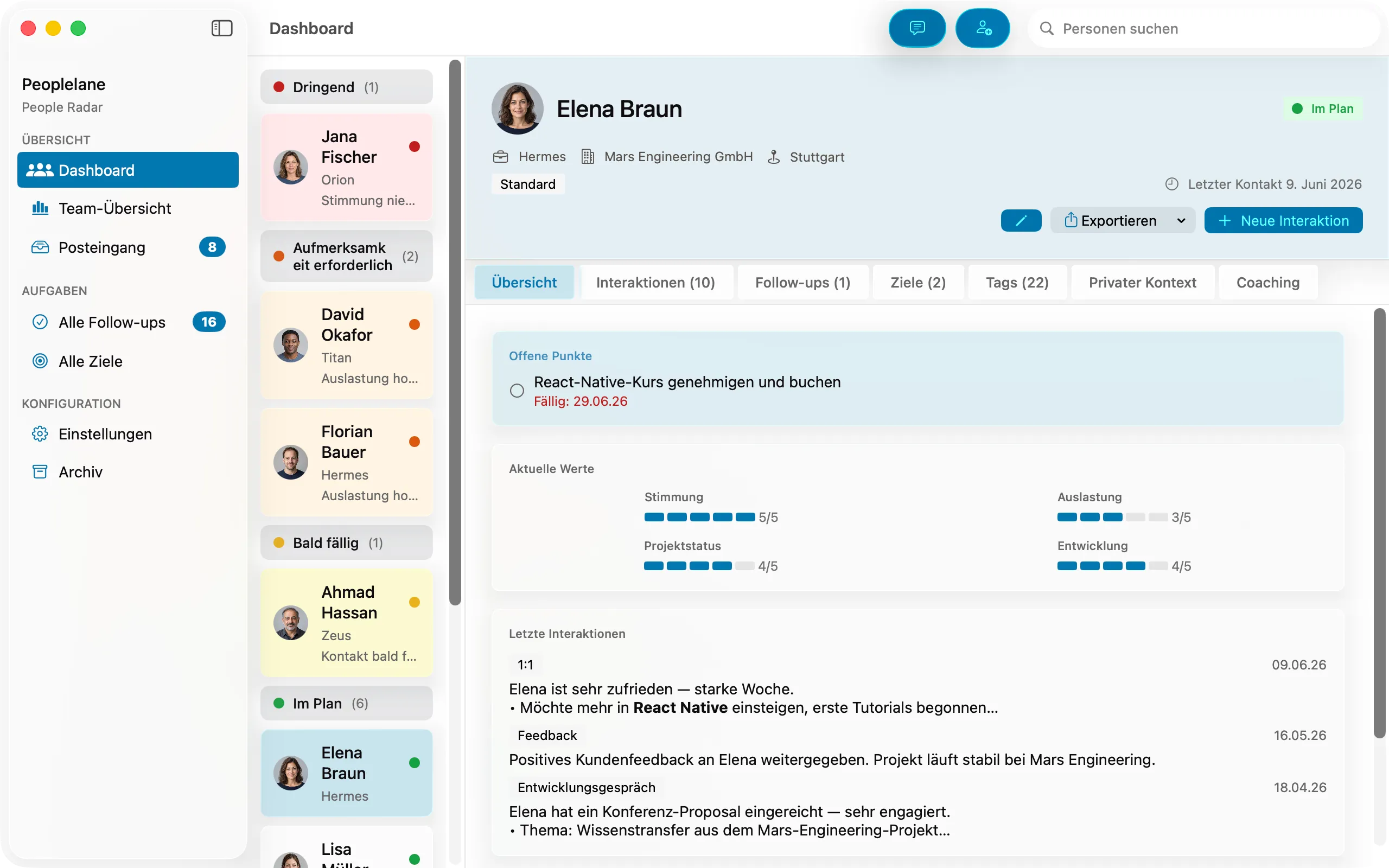Click the Letzter Kontakt clock icon
The width and height of the screenshot is (1389, 868).
(1171, 184)
